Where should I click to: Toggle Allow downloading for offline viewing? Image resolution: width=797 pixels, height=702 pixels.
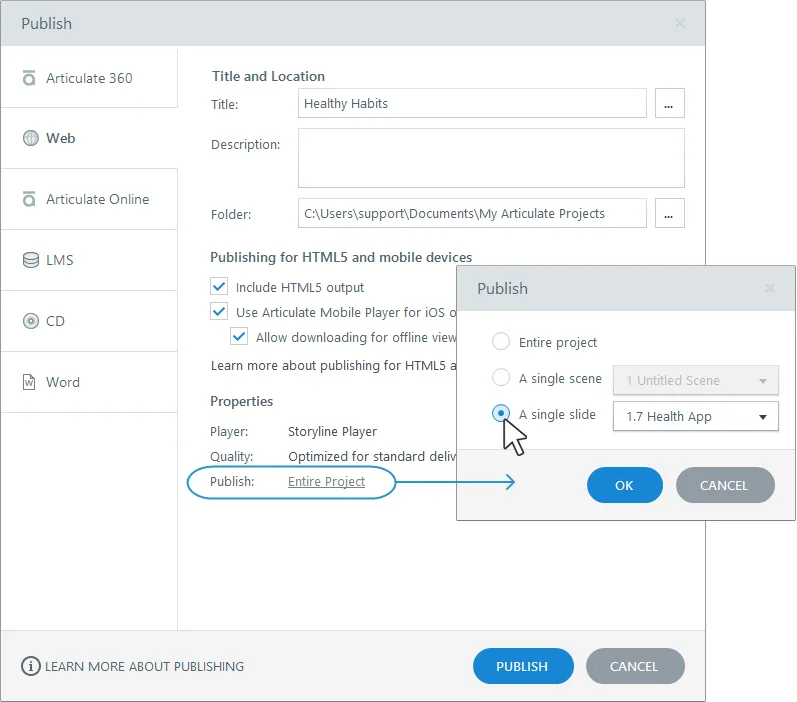pos(239,337)
